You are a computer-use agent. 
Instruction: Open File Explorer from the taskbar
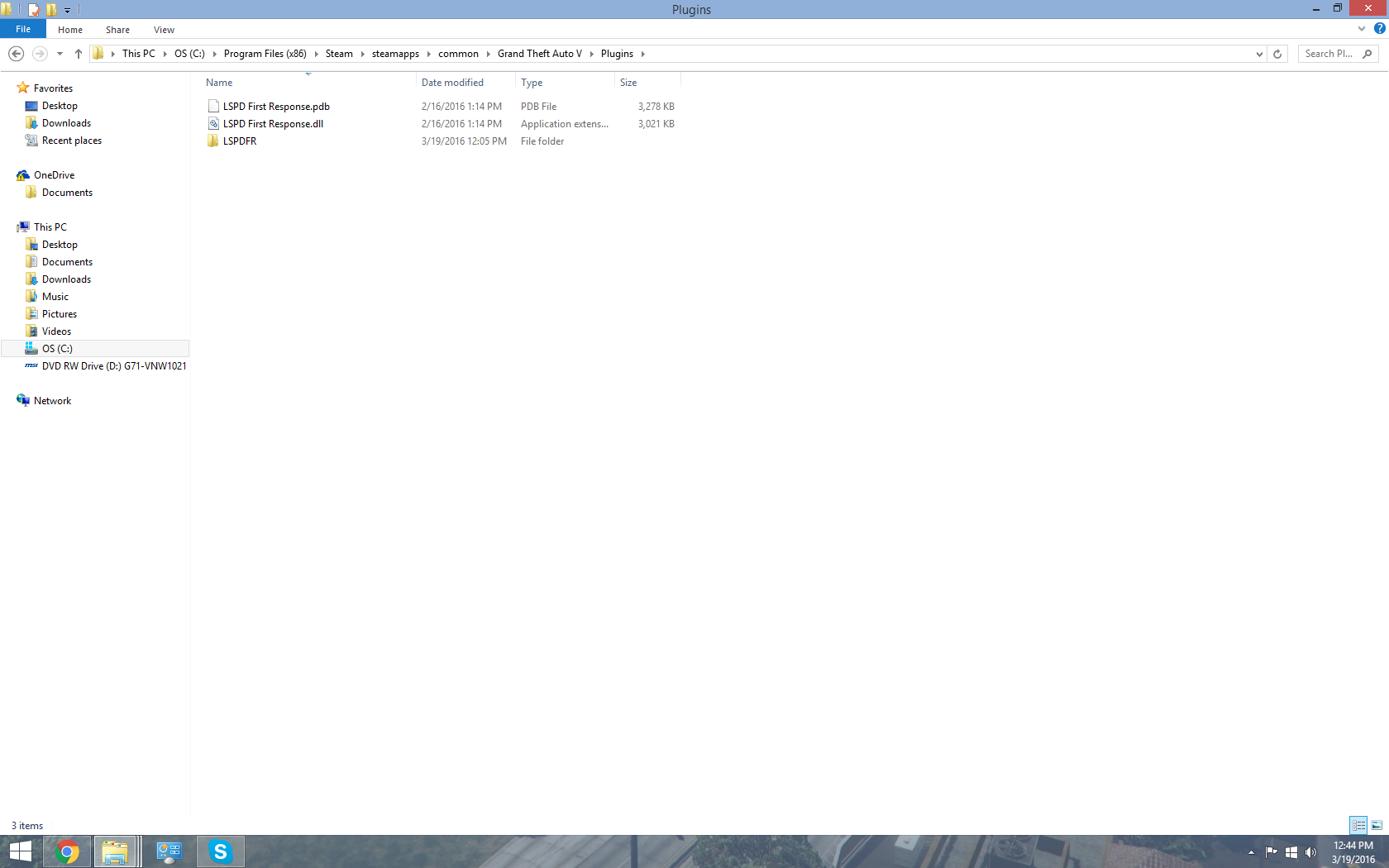pos(116,851)
